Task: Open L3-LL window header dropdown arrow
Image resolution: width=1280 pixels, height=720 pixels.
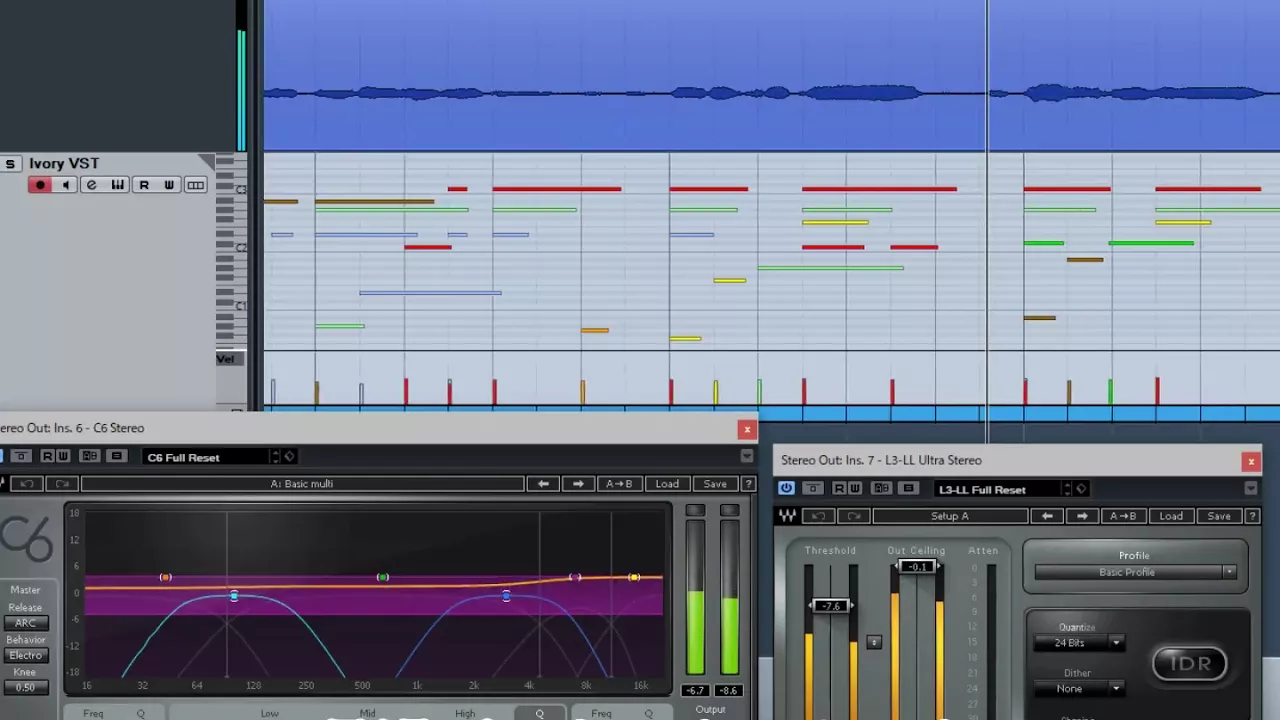Action: point(1250,488)
